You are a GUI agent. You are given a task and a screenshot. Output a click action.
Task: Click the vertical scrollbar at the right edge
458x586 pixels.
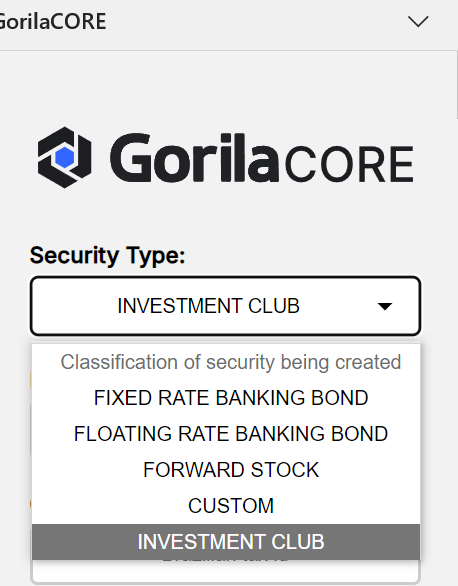(x=456, y=86)
